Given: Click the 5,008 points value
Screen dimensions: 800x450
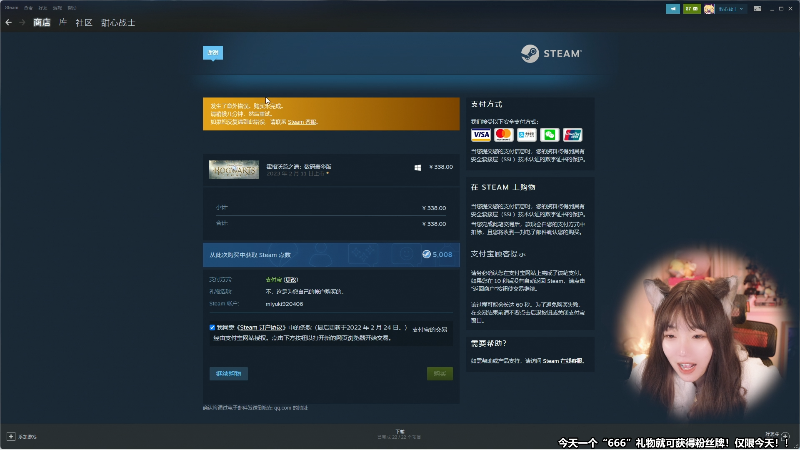Looking at the screenshot, I should (x=442, y=254).
